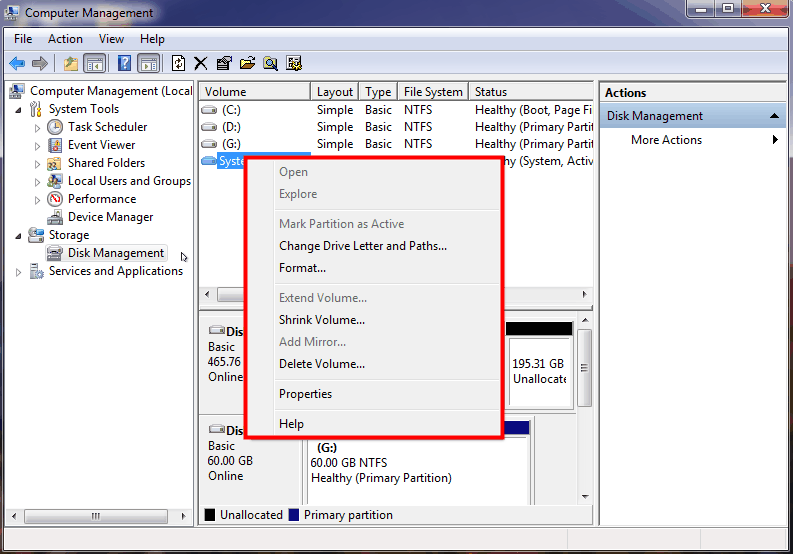Image resolution: width=793 pixels, height=554 pixels.
Task: Click the rightmost settings list toolbar icon
Action: [x=294, y=63]
